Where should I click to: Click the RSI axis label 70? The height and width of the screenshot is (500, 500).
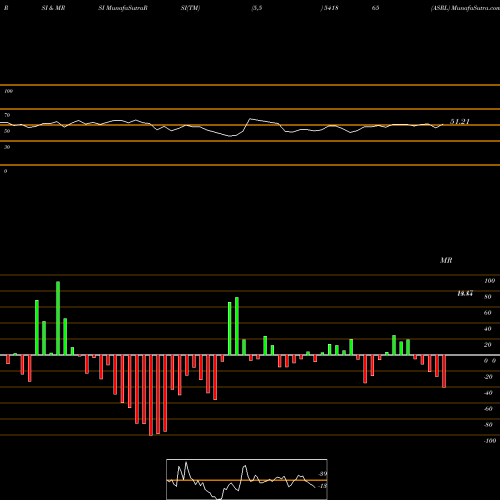(7, 115)
